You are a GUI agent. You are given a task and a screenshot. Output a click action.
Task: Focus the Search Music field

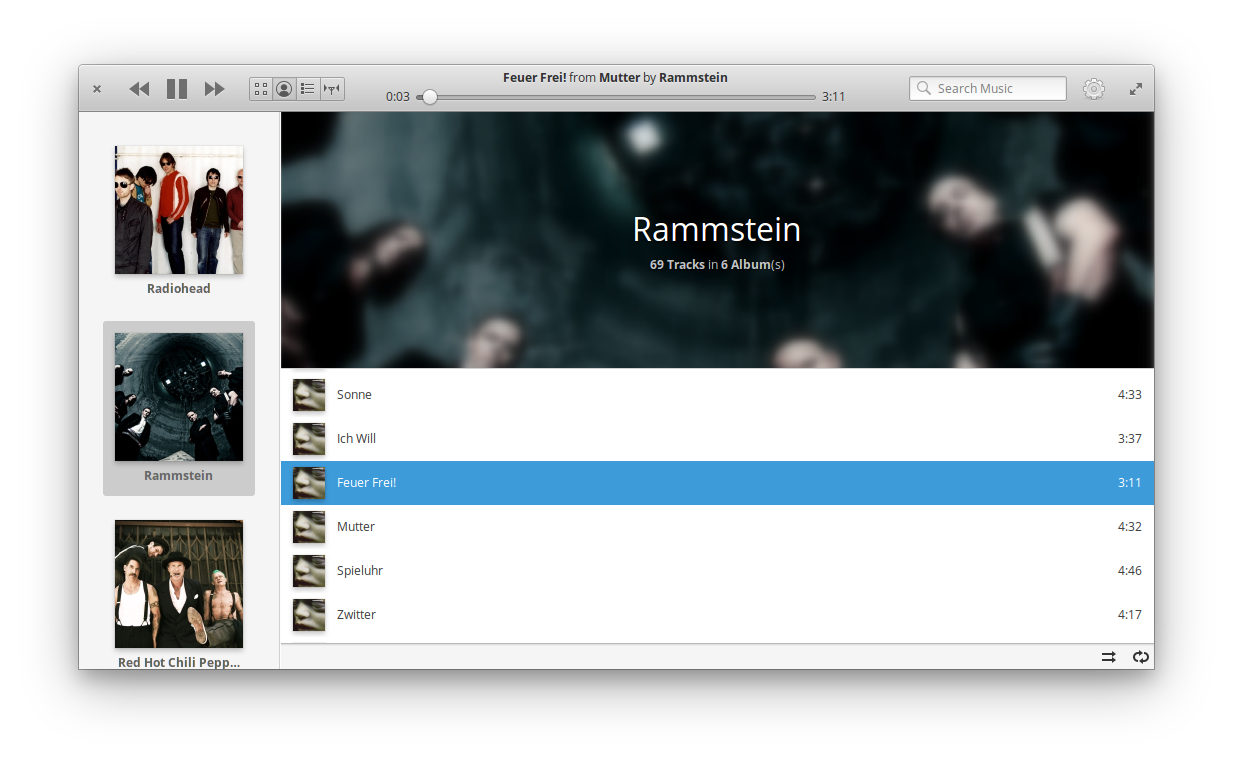pyautogui.click(x=988, y=88)
